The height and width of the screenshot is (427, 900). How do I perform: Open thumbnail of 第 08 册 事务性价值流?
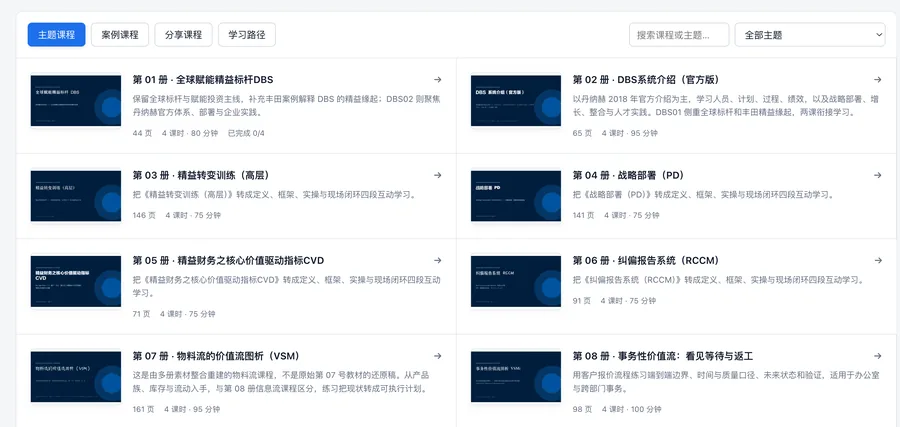point(515,376)
